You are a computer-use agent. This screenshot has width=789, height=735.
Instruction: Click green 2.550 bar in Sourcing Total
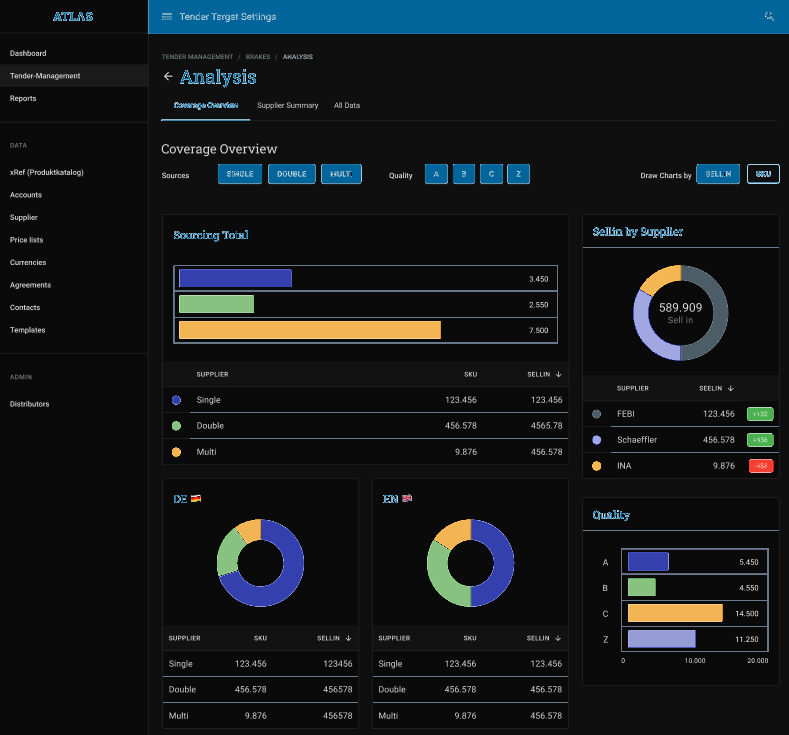(x=216, y=304)
